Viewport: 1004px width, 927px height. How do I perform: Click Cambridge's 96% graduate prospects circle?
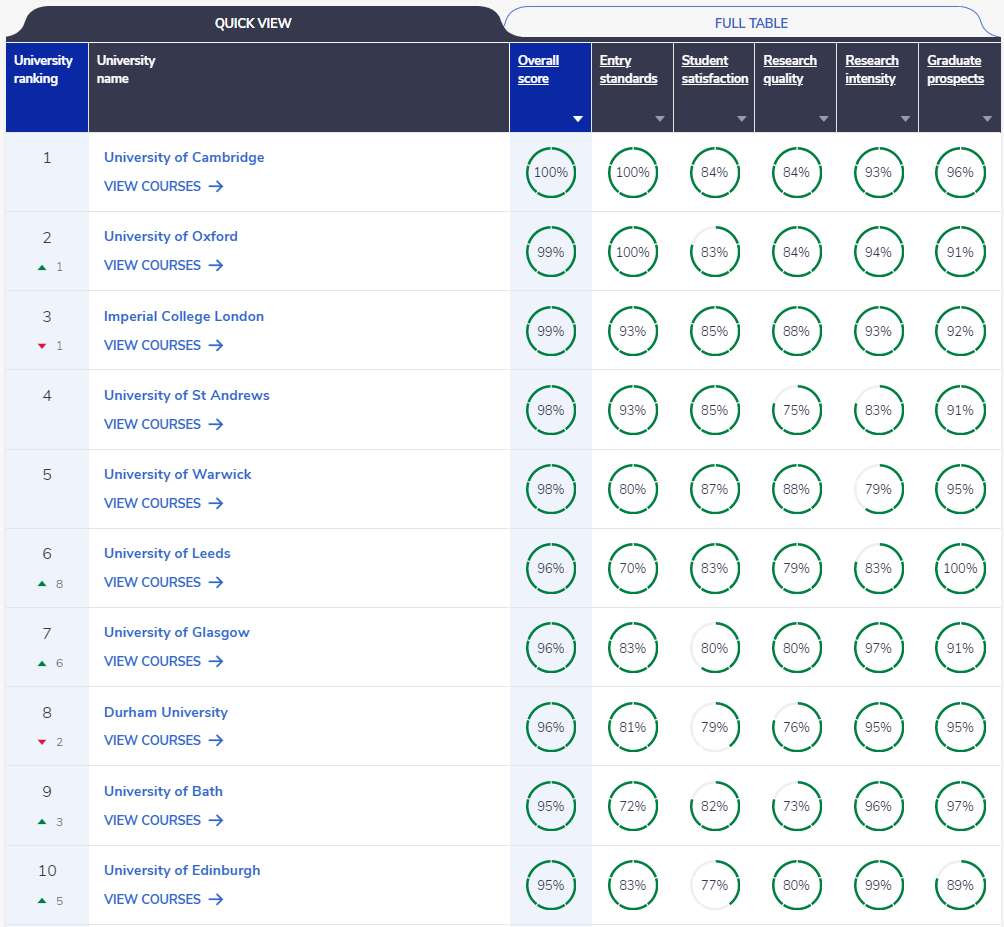coord(960,172)
